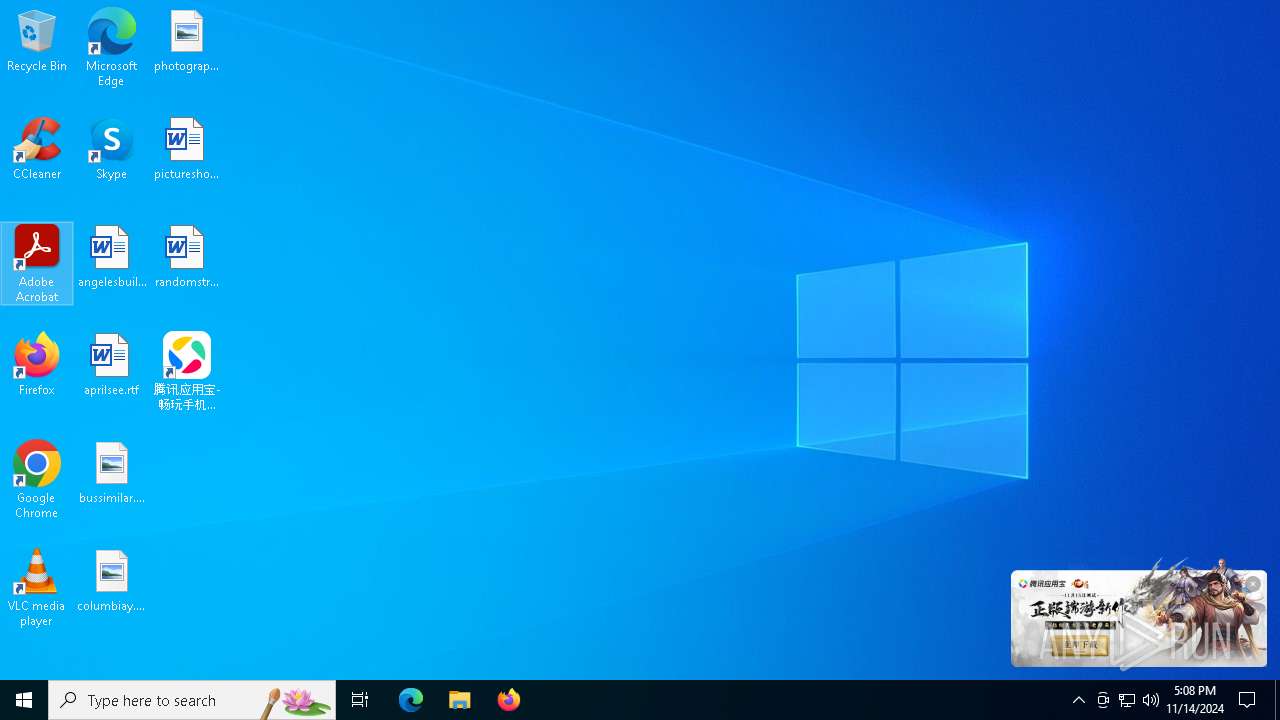
Task: Open Firefox from the taskbar
Action: [x=509, y=700]
